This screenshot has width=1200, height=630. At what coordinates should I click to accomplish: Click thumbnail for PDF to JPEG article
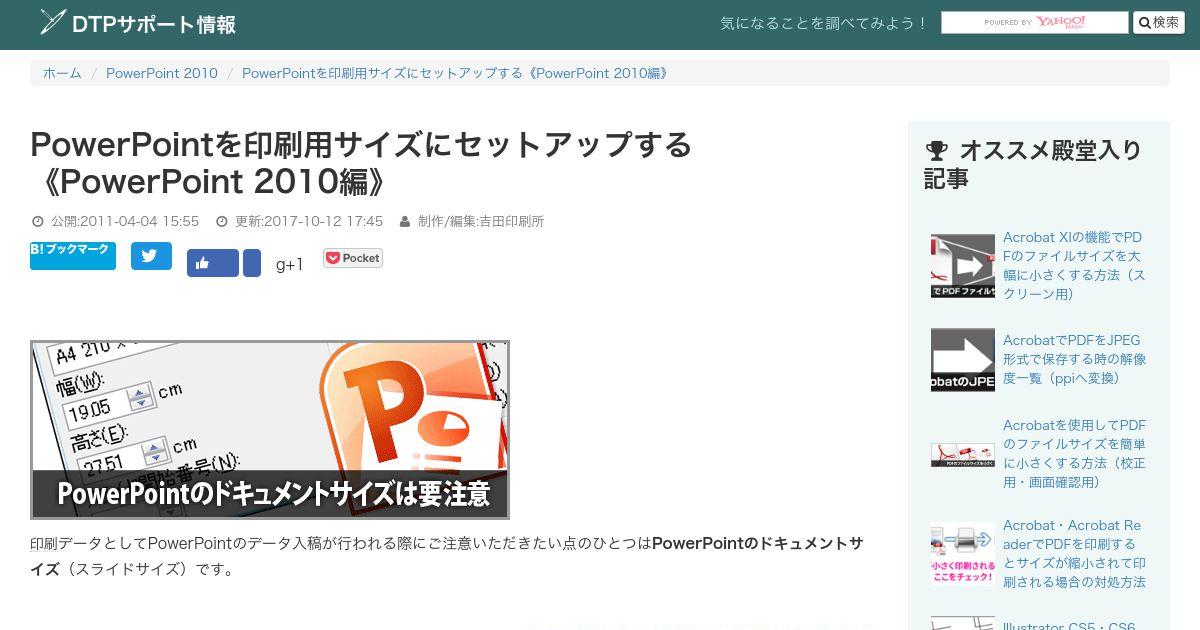tap(963, 359)
